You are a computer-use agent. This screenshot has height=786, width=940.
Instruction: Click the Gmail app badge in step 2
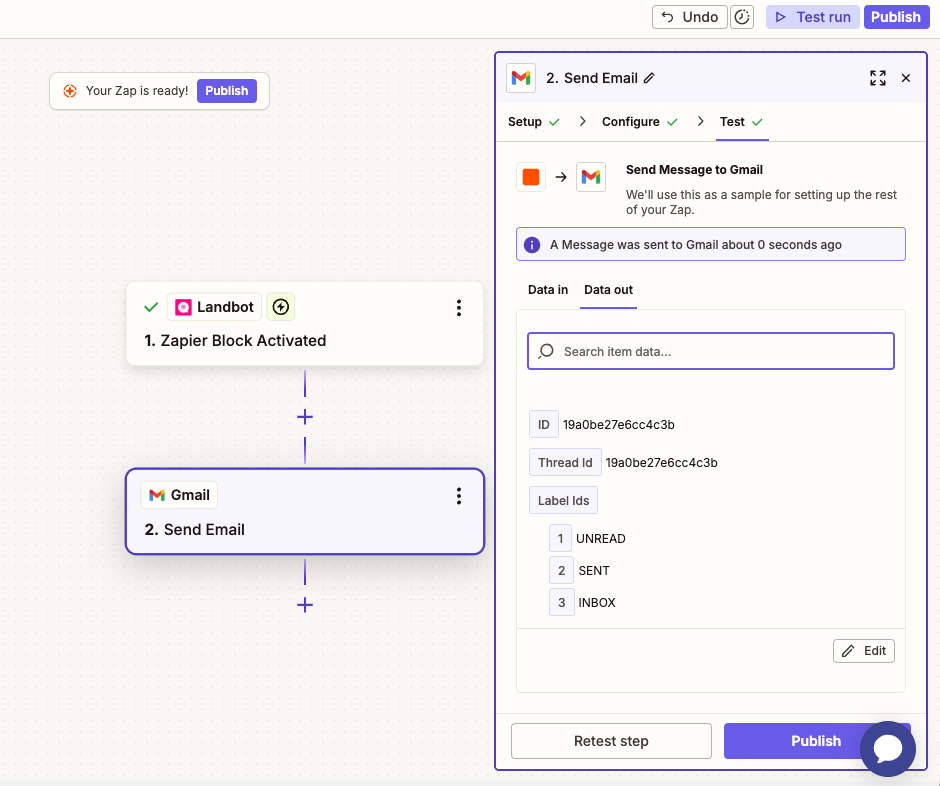pyautogui.click(x=179, y=495)
